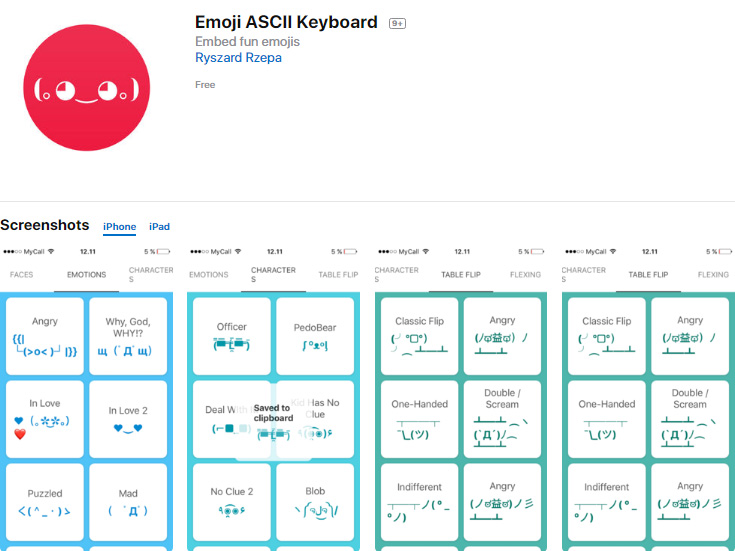Click the 9+ age rating badge
Viewport: 735px width, 551px height.
(x=397, y=23)
